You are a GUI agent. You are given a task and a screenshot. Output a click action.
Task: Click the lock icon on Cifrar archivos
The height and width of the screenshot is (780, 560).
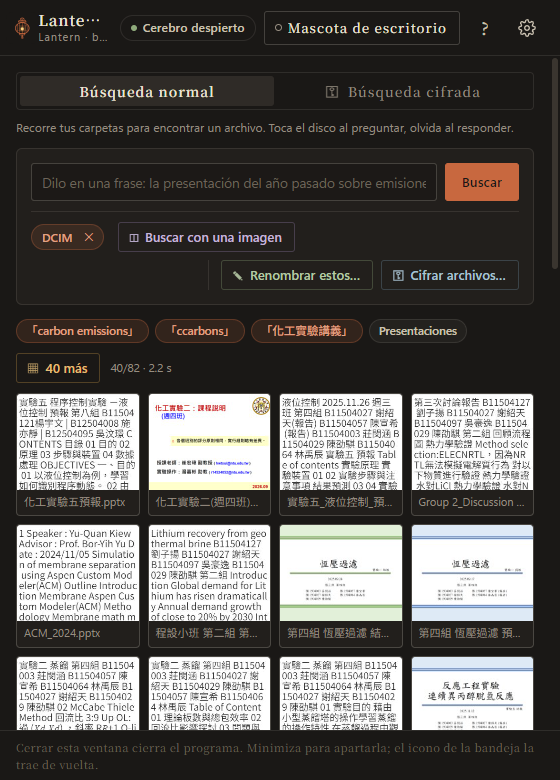(398, 276)
